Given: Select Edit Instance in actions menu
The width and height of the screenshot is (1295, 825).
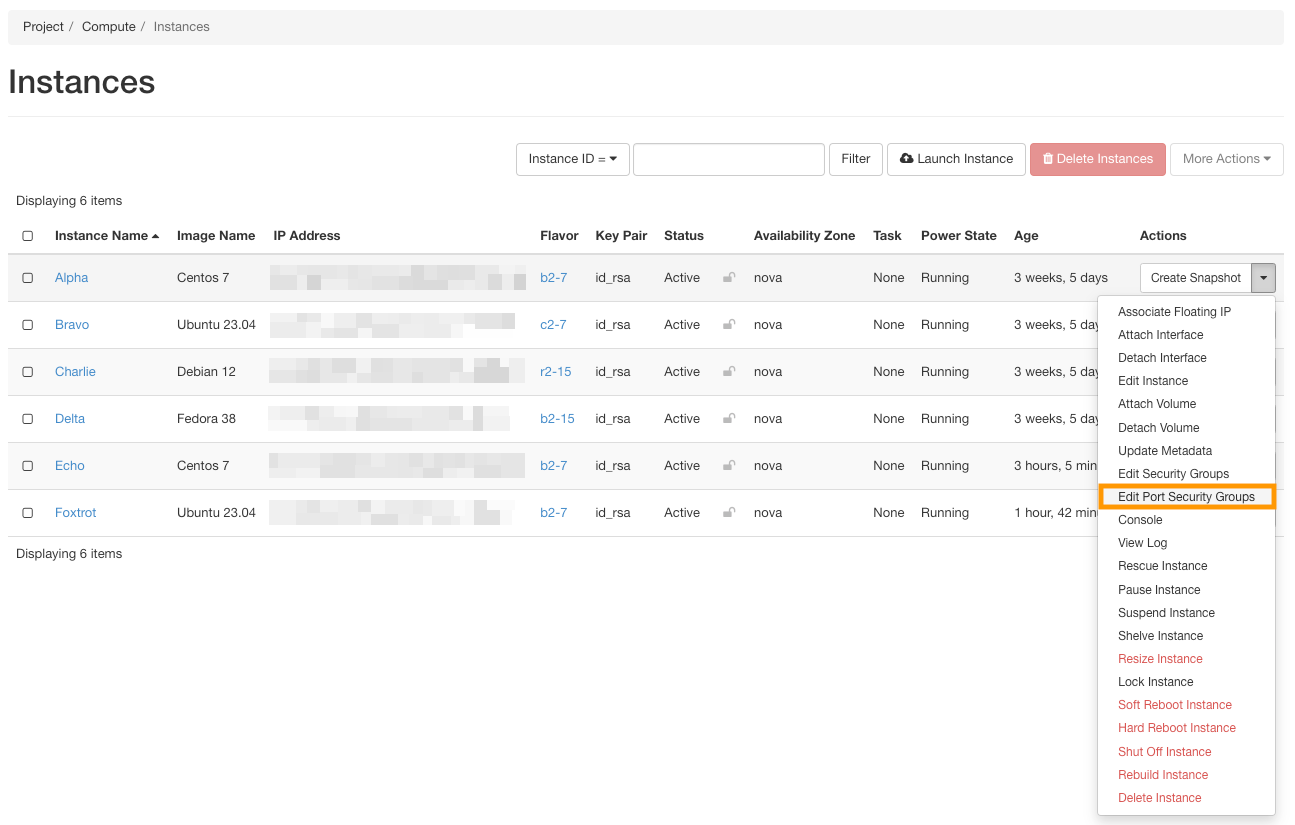Looking at the screenshot, I should 1153,381.
